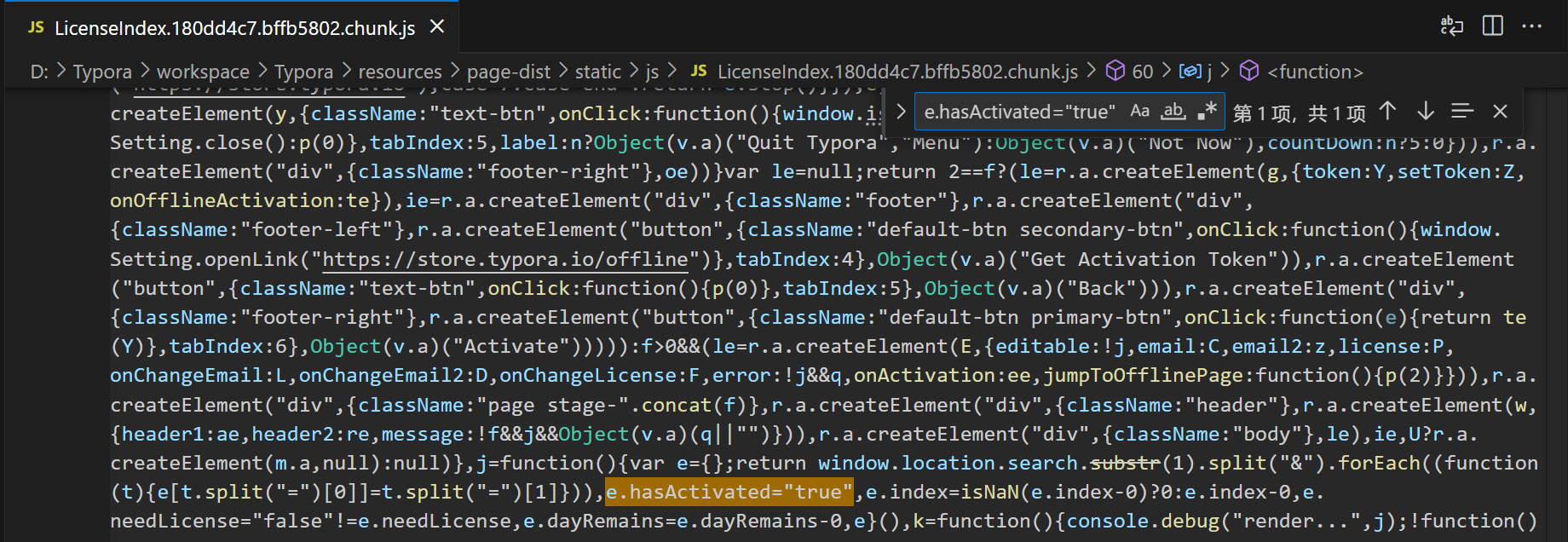The width and height of the screenshot is (1568, 542).
Task: Expand the replace field in find widget
Action: 901,112
